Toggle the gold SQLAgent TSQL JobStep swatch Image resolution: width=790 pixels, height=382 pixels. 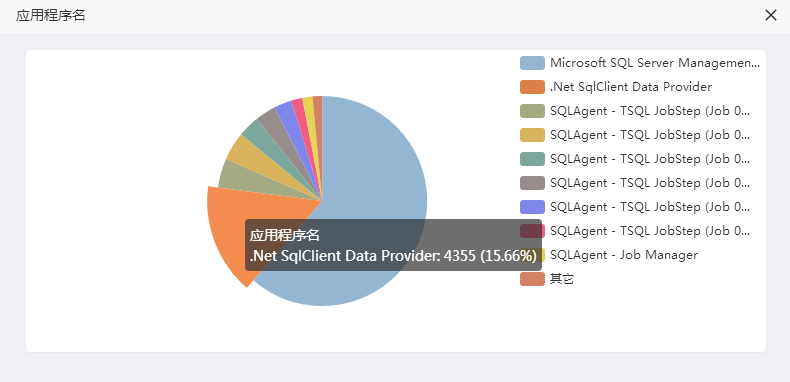click(x=532, y=135)
